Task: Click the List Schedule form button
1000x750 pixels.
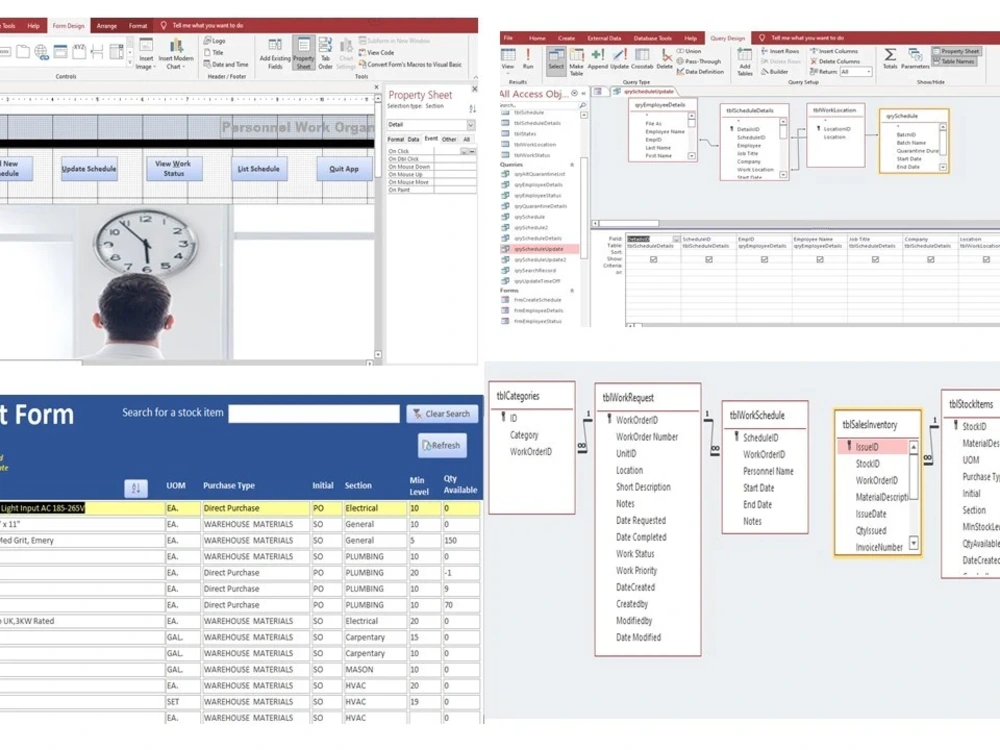Action: click(x=258, y=169)
